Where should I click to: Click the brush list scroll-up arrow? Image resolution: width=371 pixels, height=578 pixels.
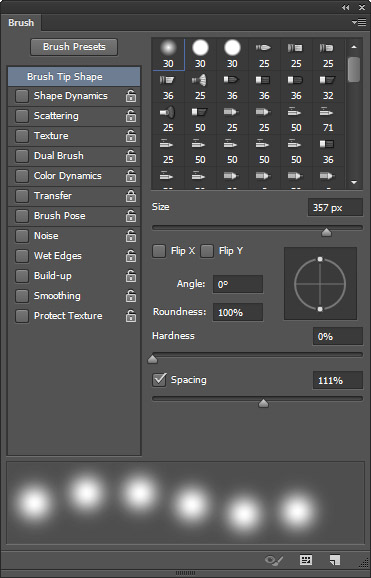point(354,47)
